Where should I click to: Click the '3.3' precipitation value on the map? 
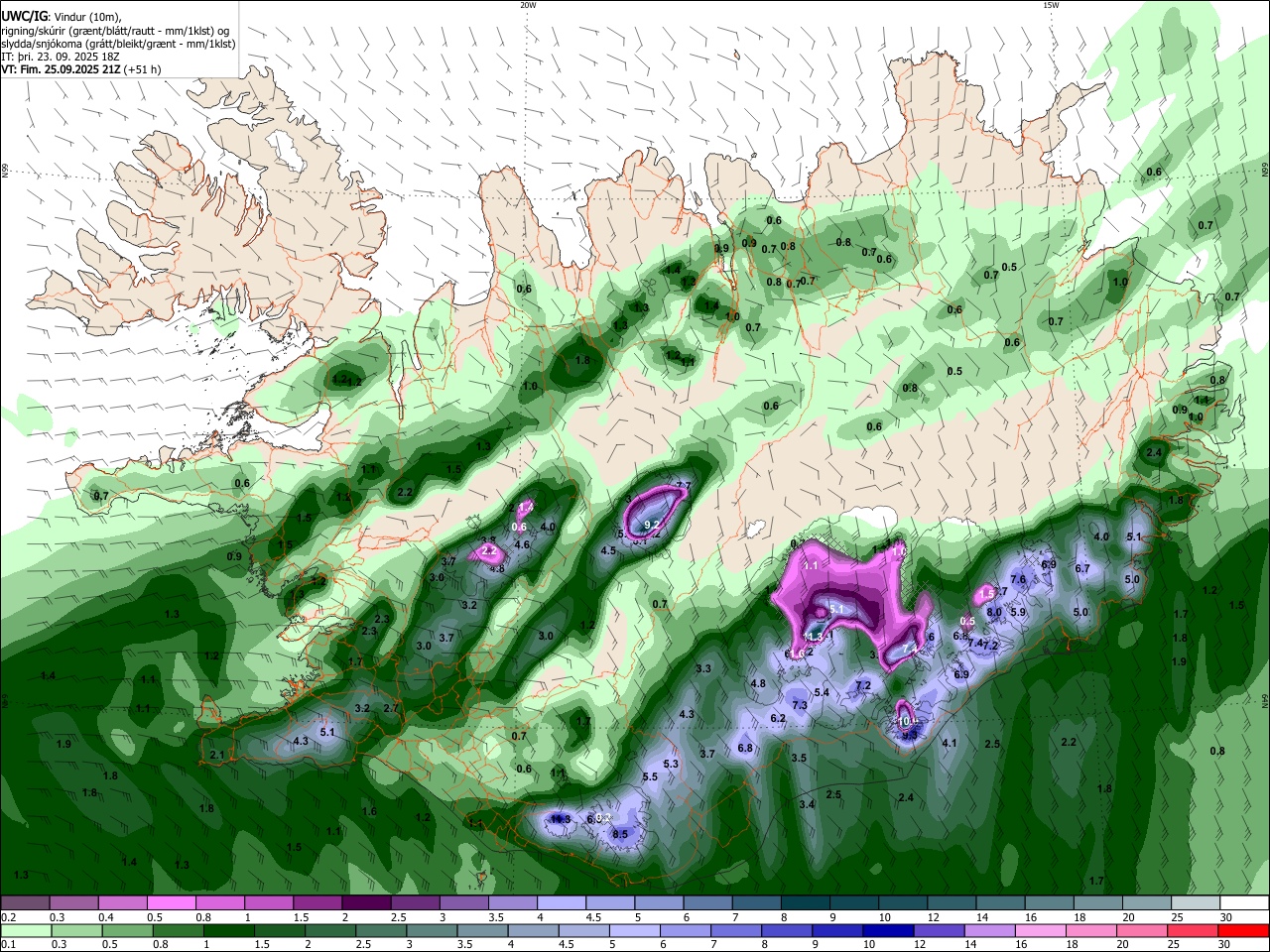(703, 668)
